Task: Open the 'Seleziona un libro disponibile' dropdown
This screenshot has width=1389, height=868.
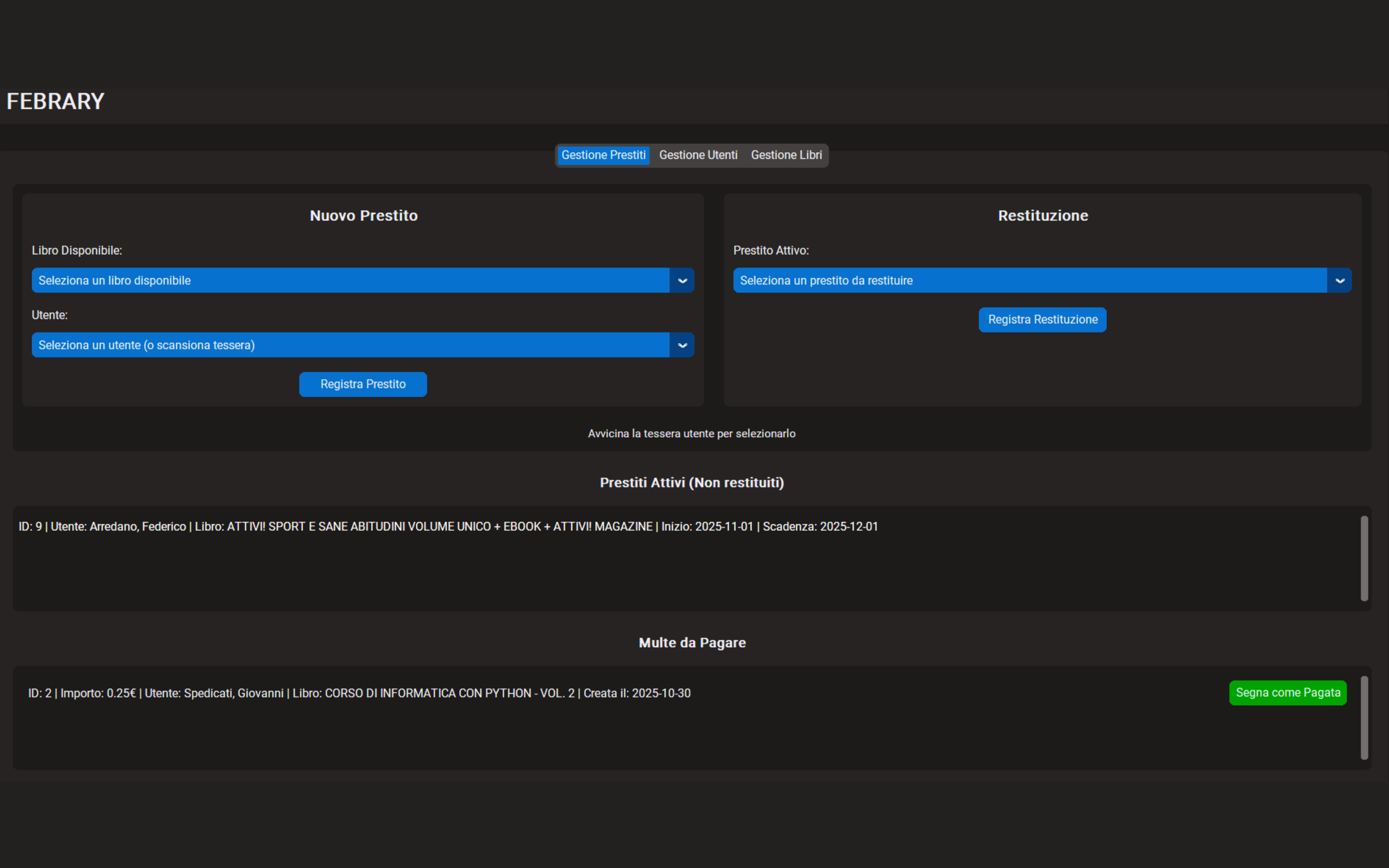Action: tap(350, 280)
